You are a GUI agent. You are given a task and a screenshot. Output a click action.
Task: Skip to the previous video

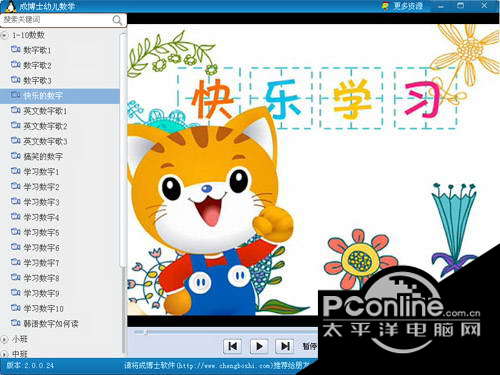pos(233,346)
